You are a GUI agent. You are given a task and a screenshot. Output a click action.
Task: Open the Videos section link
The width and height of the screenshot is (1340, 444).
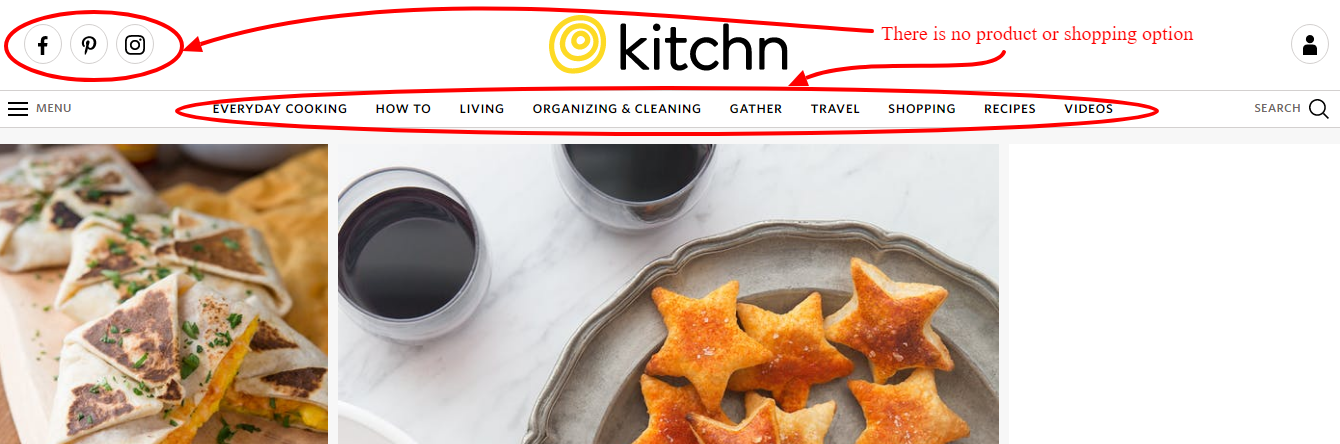point(1088,109)
